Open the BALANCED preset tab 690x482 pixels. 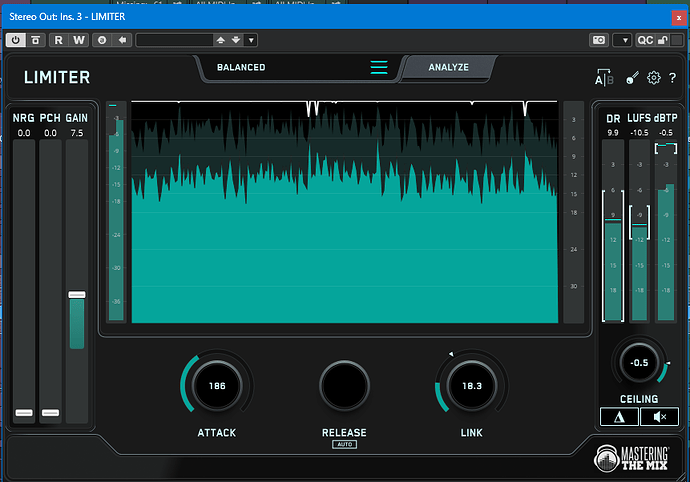[241, 67]
